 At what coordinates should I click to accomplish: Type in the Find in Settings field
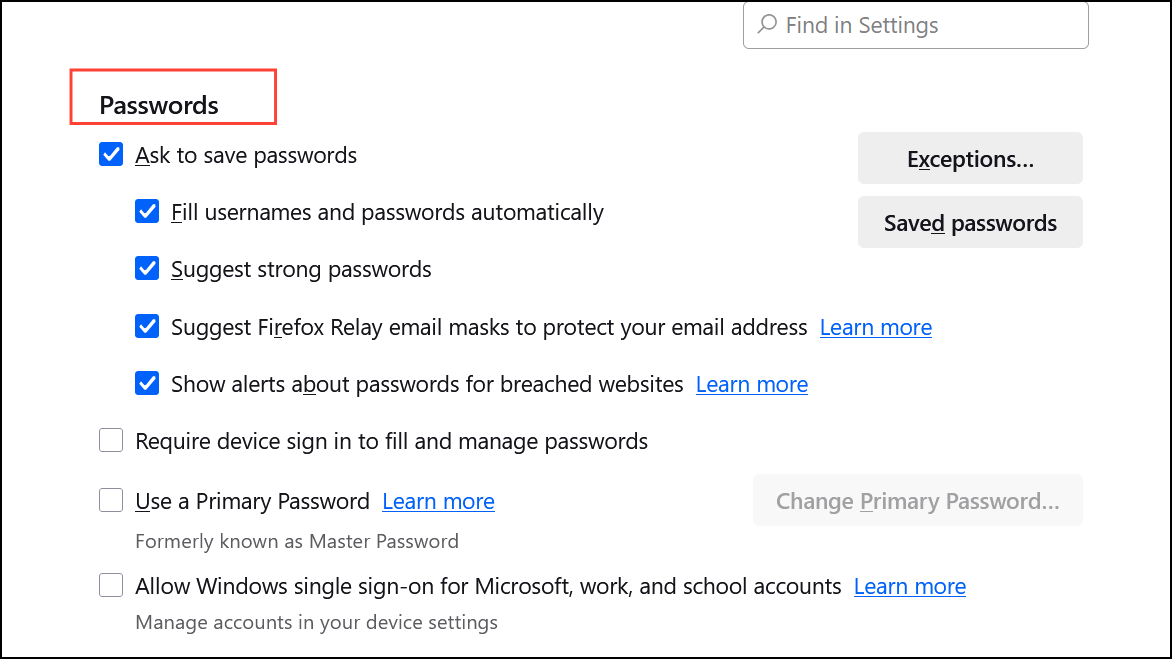930,26
